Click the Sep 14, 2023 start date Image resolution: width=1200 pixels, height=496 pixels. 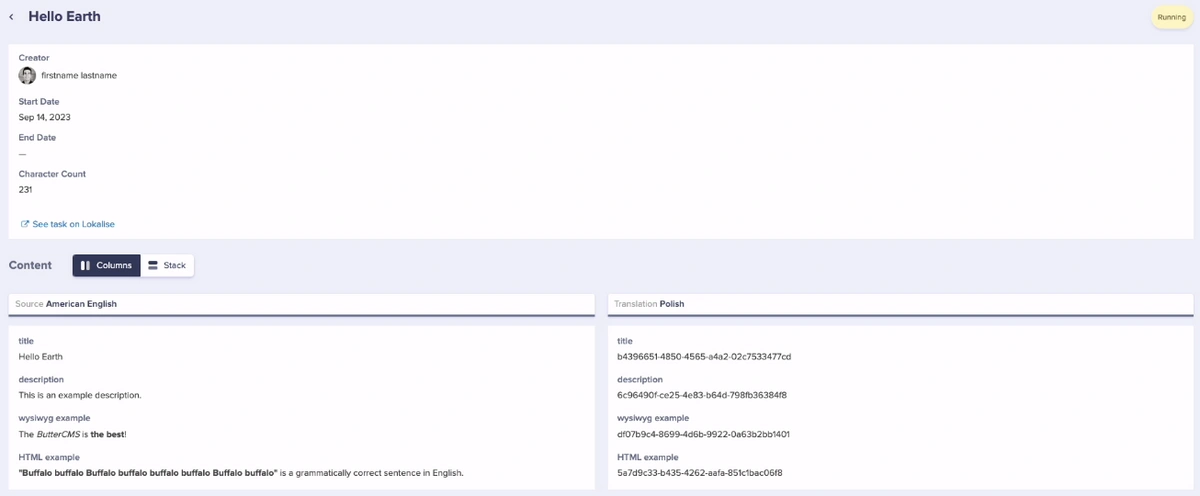click(x=45, y=117)
